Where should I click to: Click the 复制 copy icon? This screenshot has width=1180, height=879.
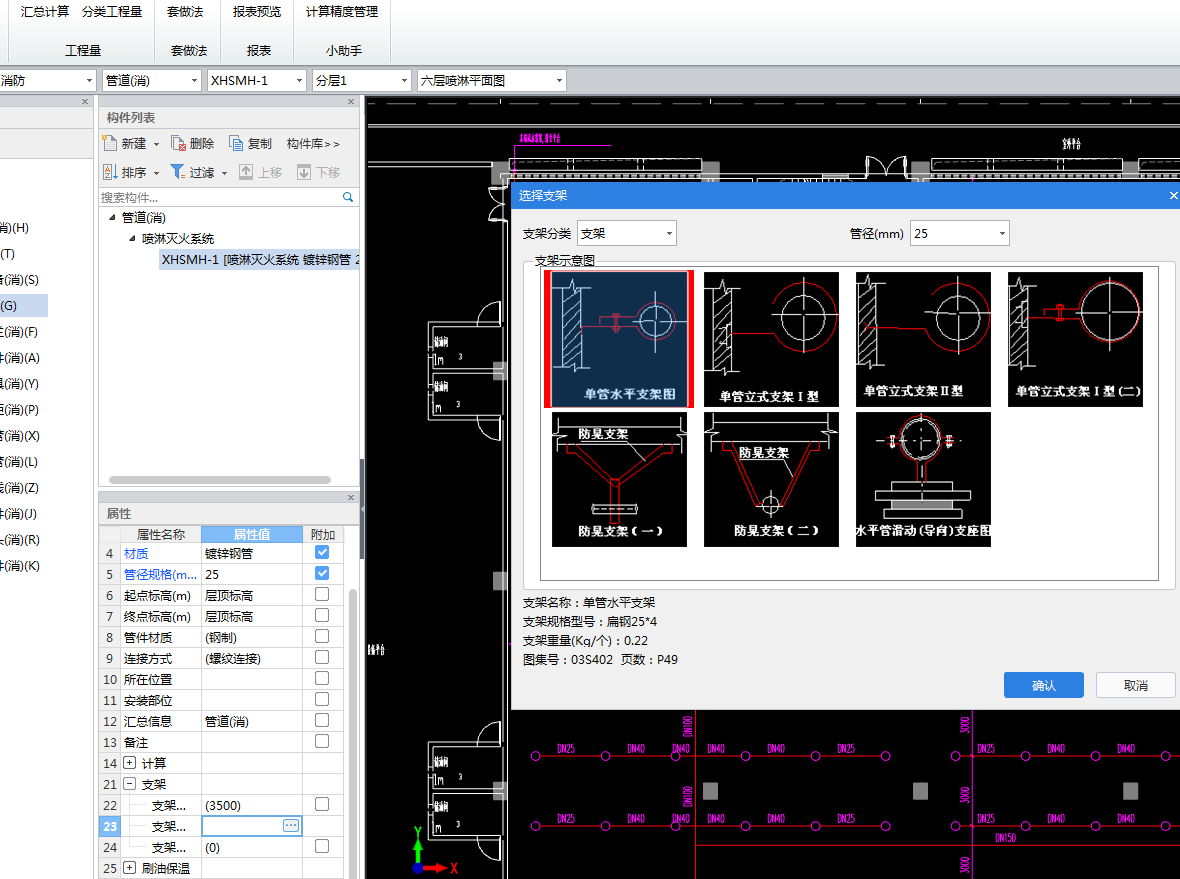tap(236, 143)
